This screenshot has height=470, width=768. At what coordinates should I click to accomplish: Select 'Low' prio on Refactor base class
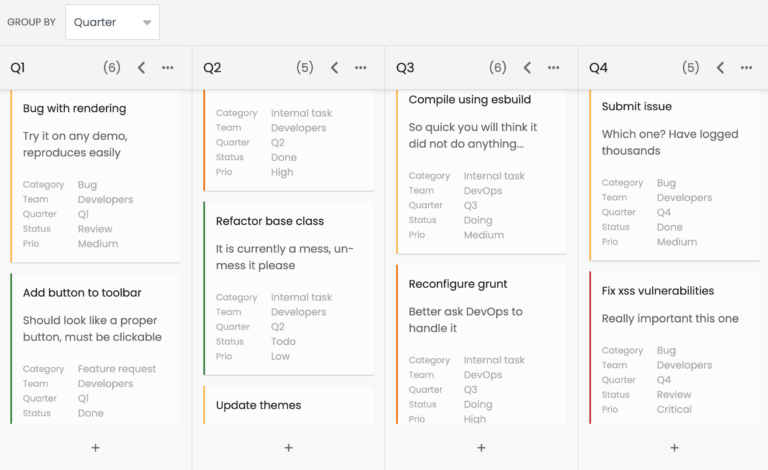pyautogui.click(x=280, y=356)
